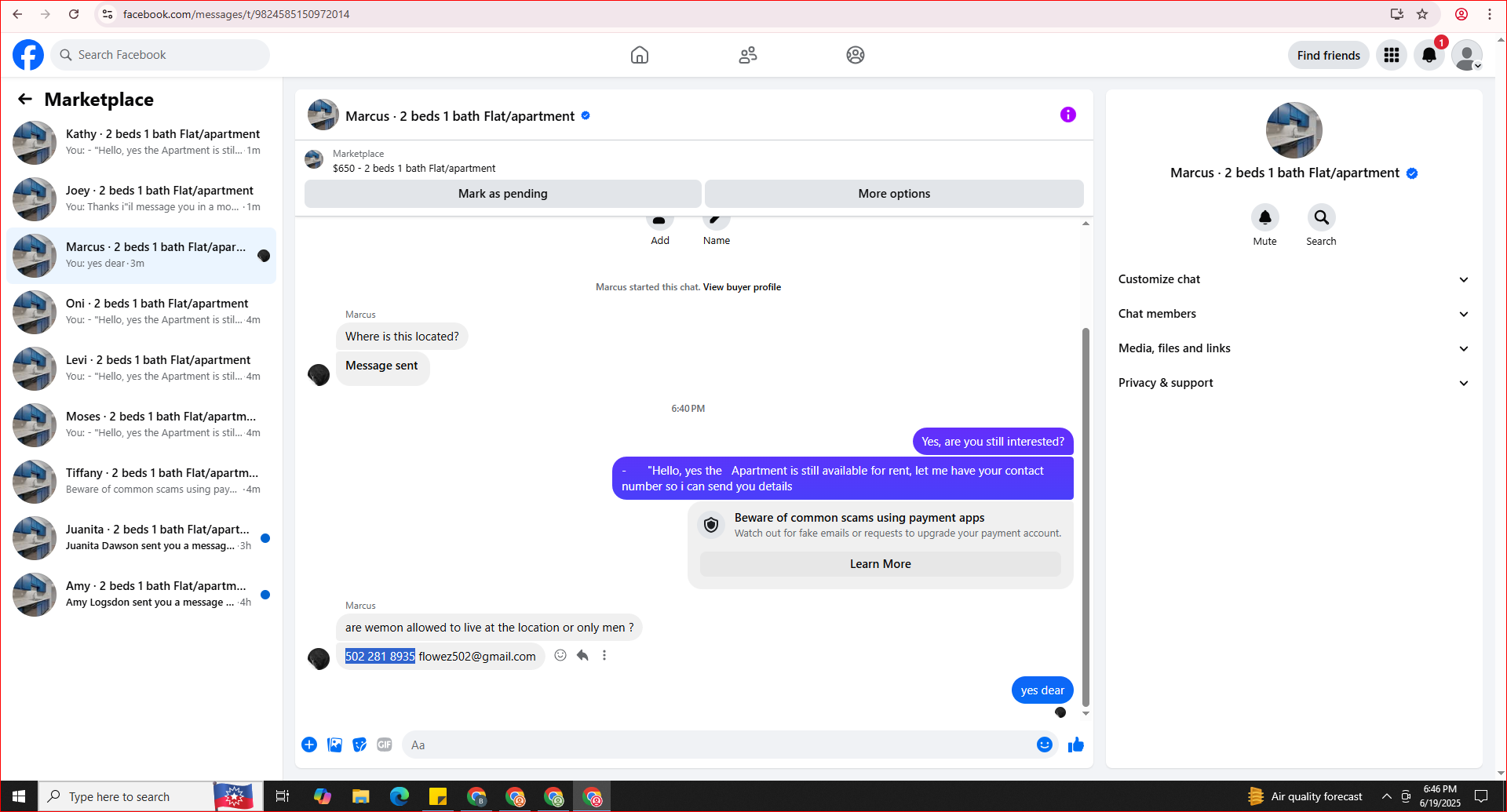Viewport: 1507px width, 812px height.
Task: Expand Privacy & support section
Action: [1294, 383]
